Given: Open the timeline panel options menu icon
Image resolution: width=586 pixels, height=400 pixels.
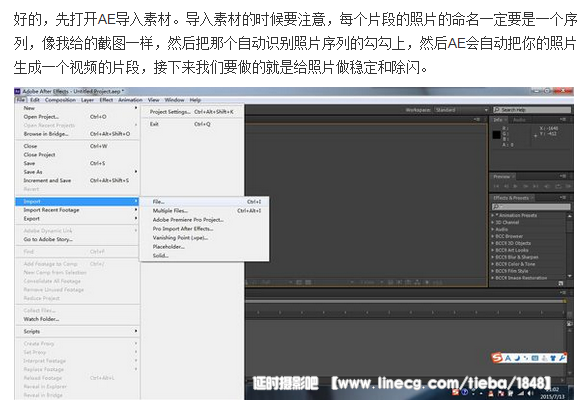Looking at the screenshot, I should coord(562,292).
